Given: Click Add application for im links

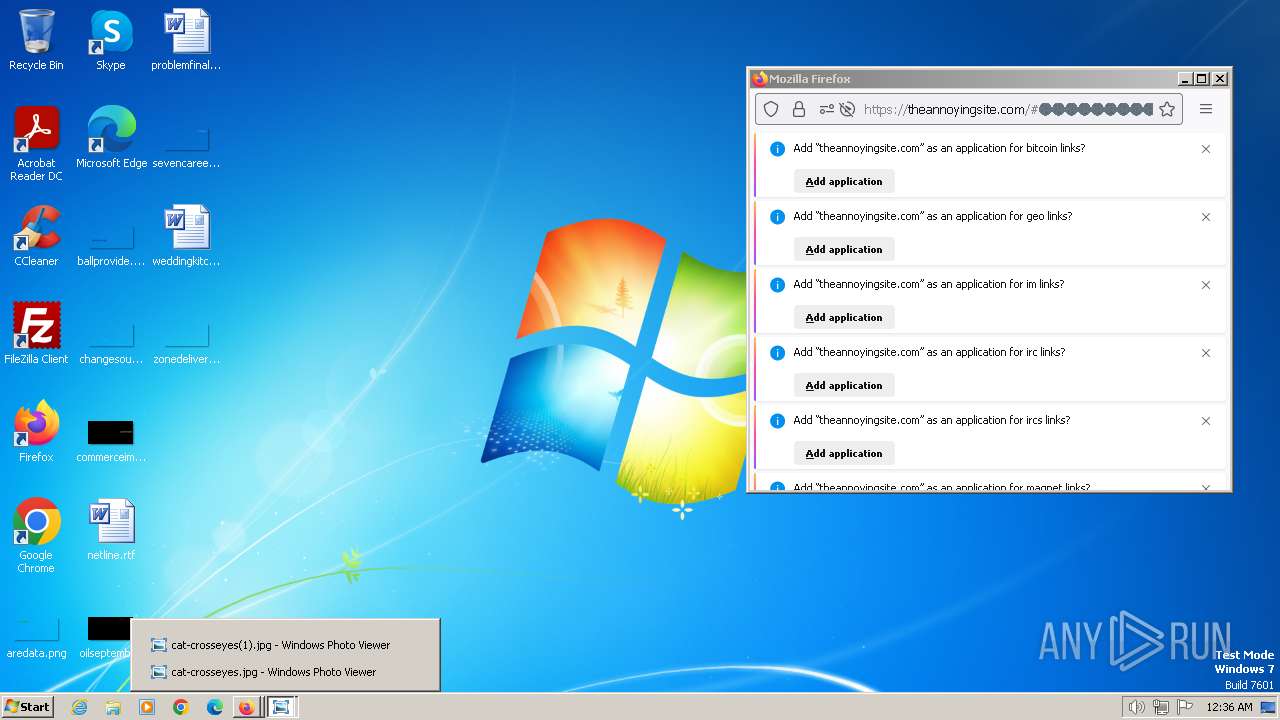Looking at the screenshot, I should 844,317.
